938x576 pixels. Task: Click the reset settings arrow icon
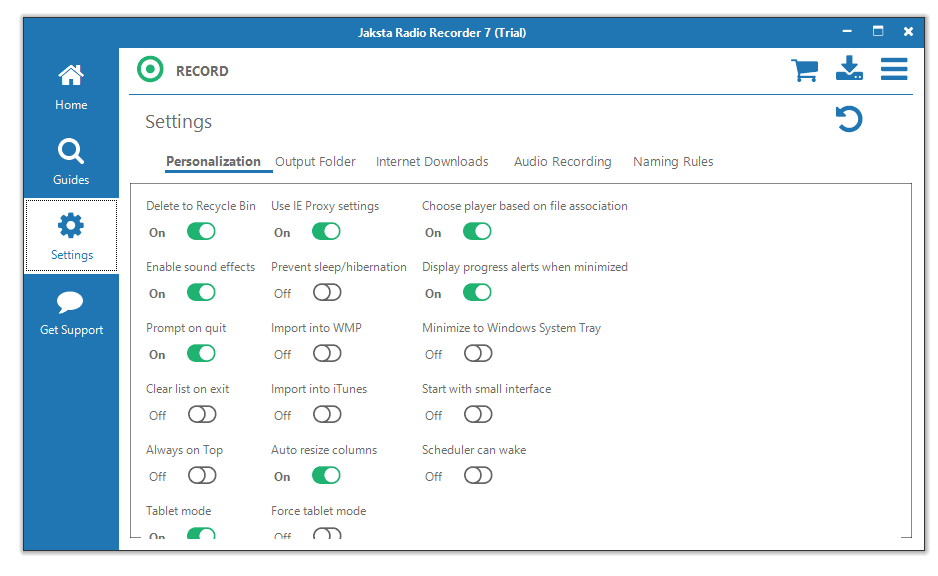point(849,120)
